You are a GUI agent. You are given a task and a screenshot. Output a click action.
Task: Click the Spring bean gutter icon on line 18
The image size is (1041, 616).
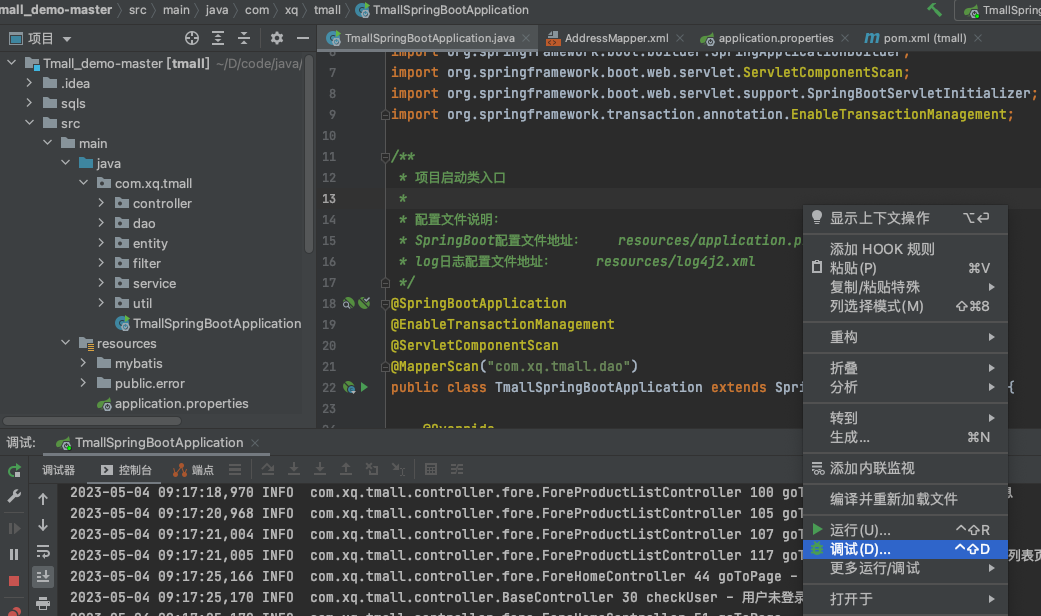pyautogui.click(x=348, y=303)
